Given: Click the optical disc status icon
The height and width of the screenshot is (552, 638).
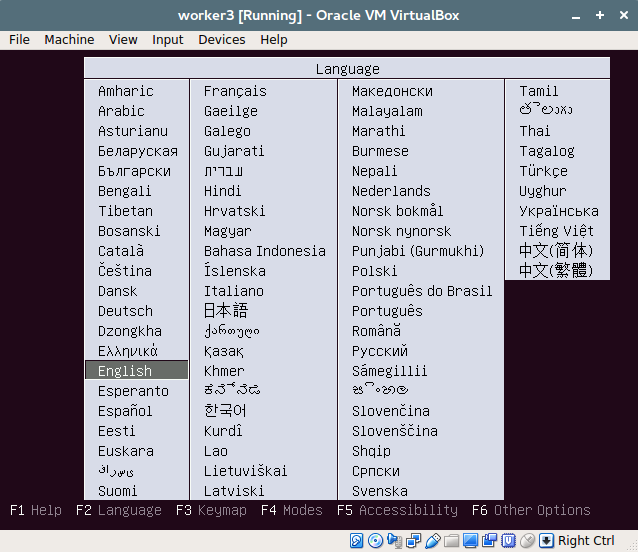Looking at the screenshot, I should point(375,541).
